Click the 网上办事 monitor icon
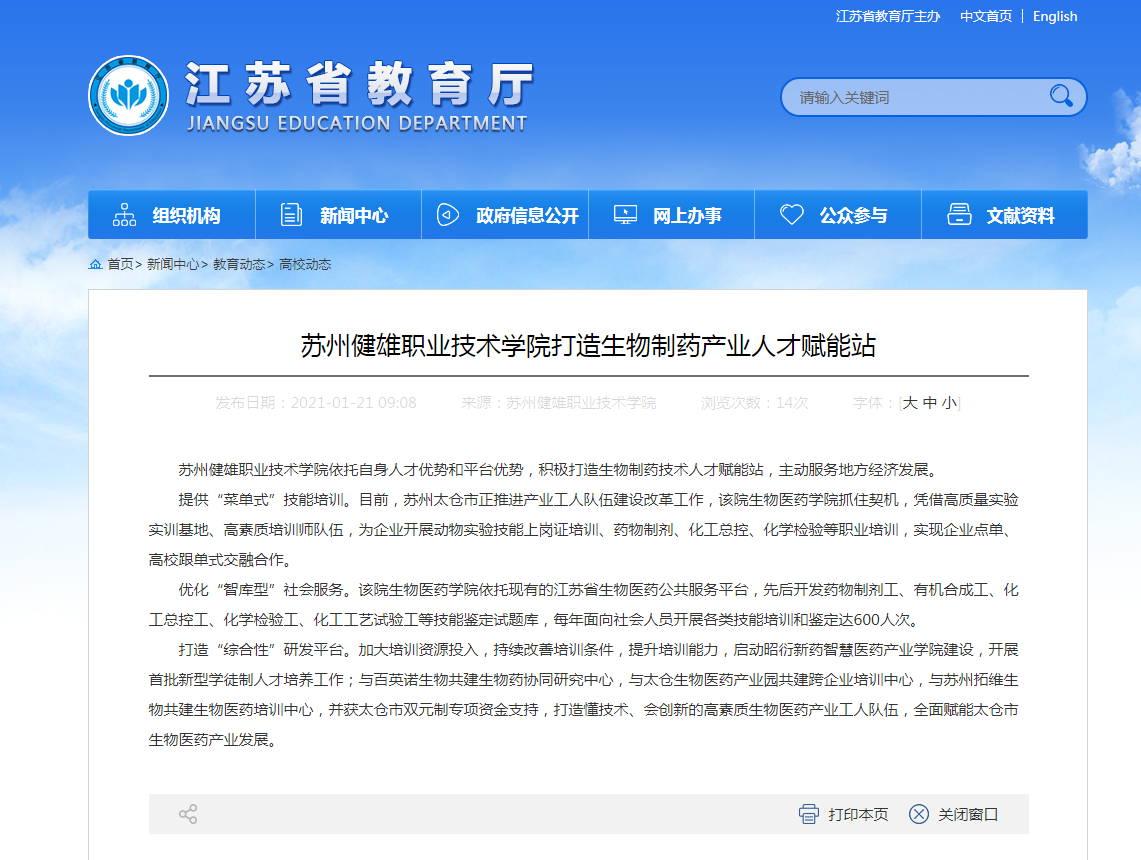Image resolution: width=1141 pixels, height=860 pixels. click(625, 215)
